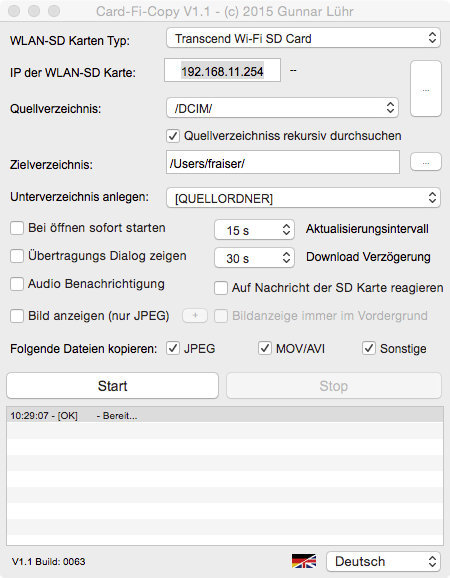Open the WLAN-SD Karten Typ dropdown
Image resolution: width=450 pixels, height=578 pixels.
tap(303, 38)
